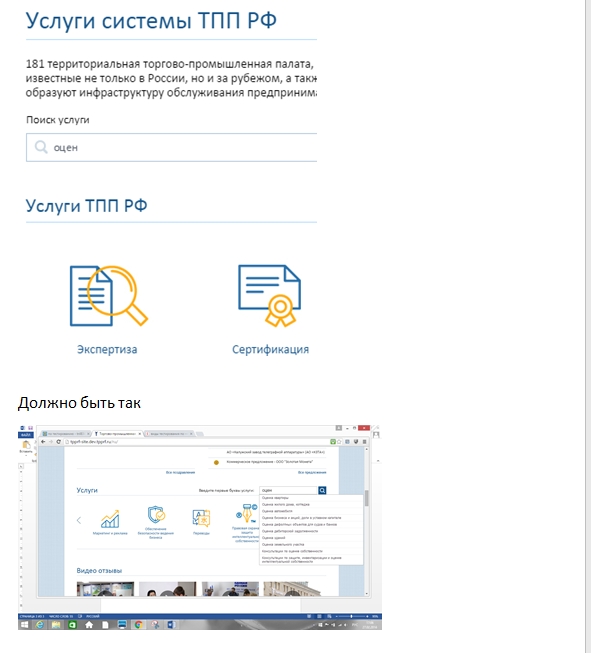Click the paragraph starting '181 территориальная'

pyautogui.click(x=171, y=78)
